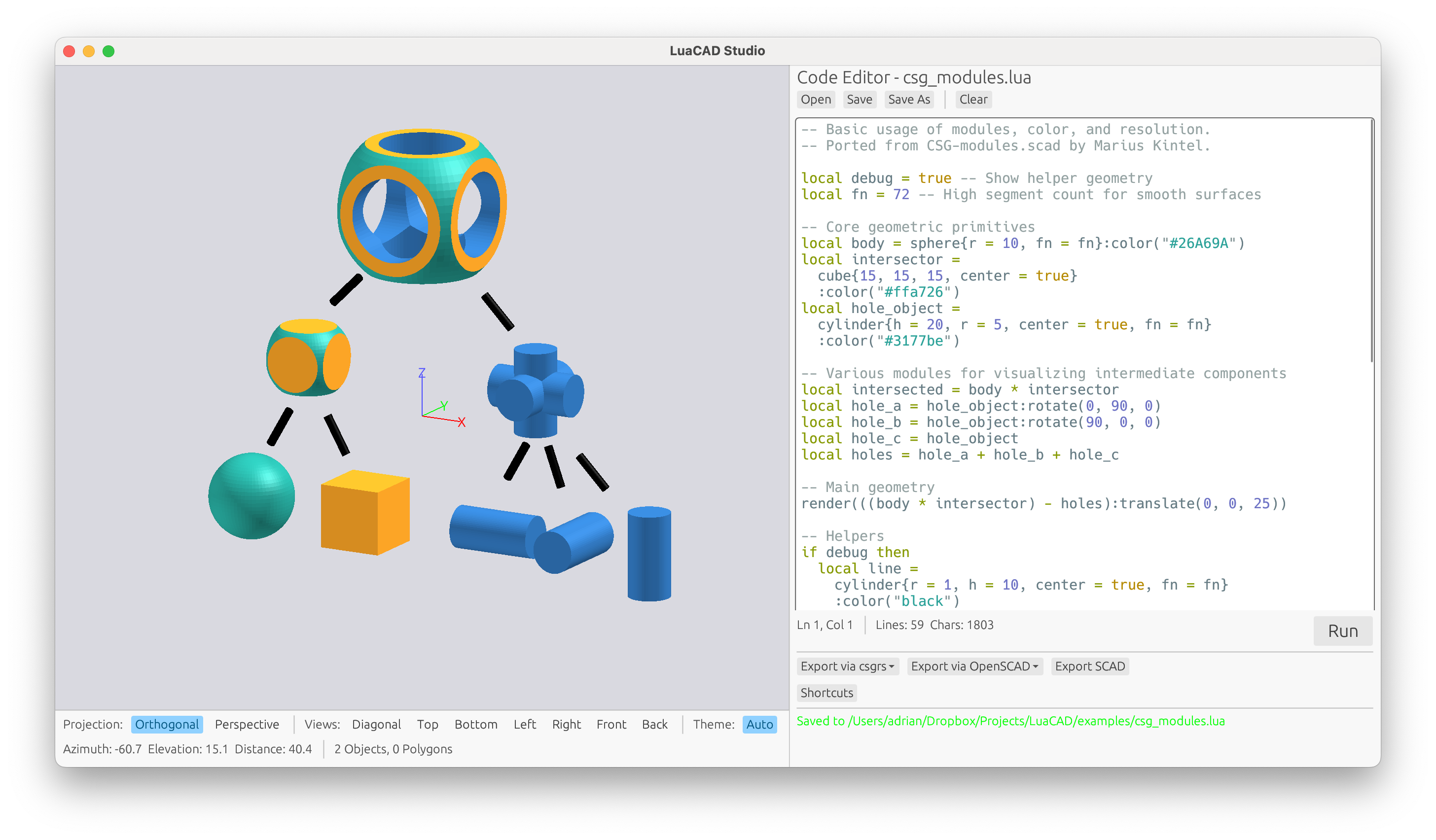Click the 'if debug then' code line

(x=855, y=552)
